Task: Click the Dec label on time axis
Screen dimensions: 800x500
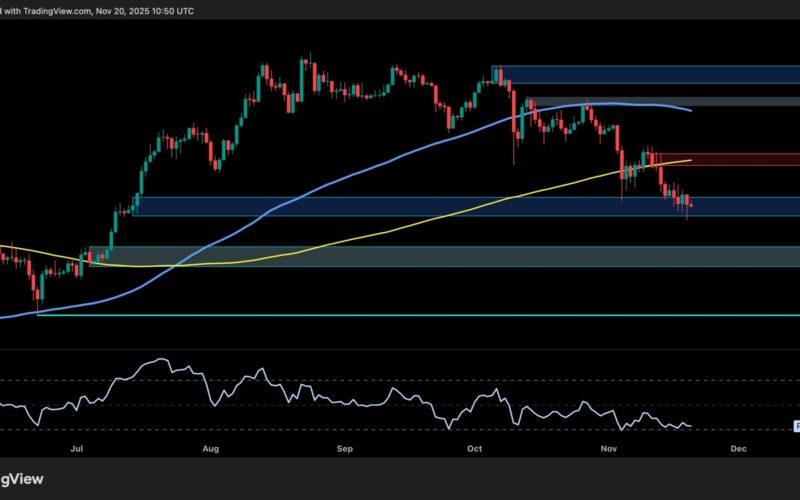Action: [x=738, y=450]
